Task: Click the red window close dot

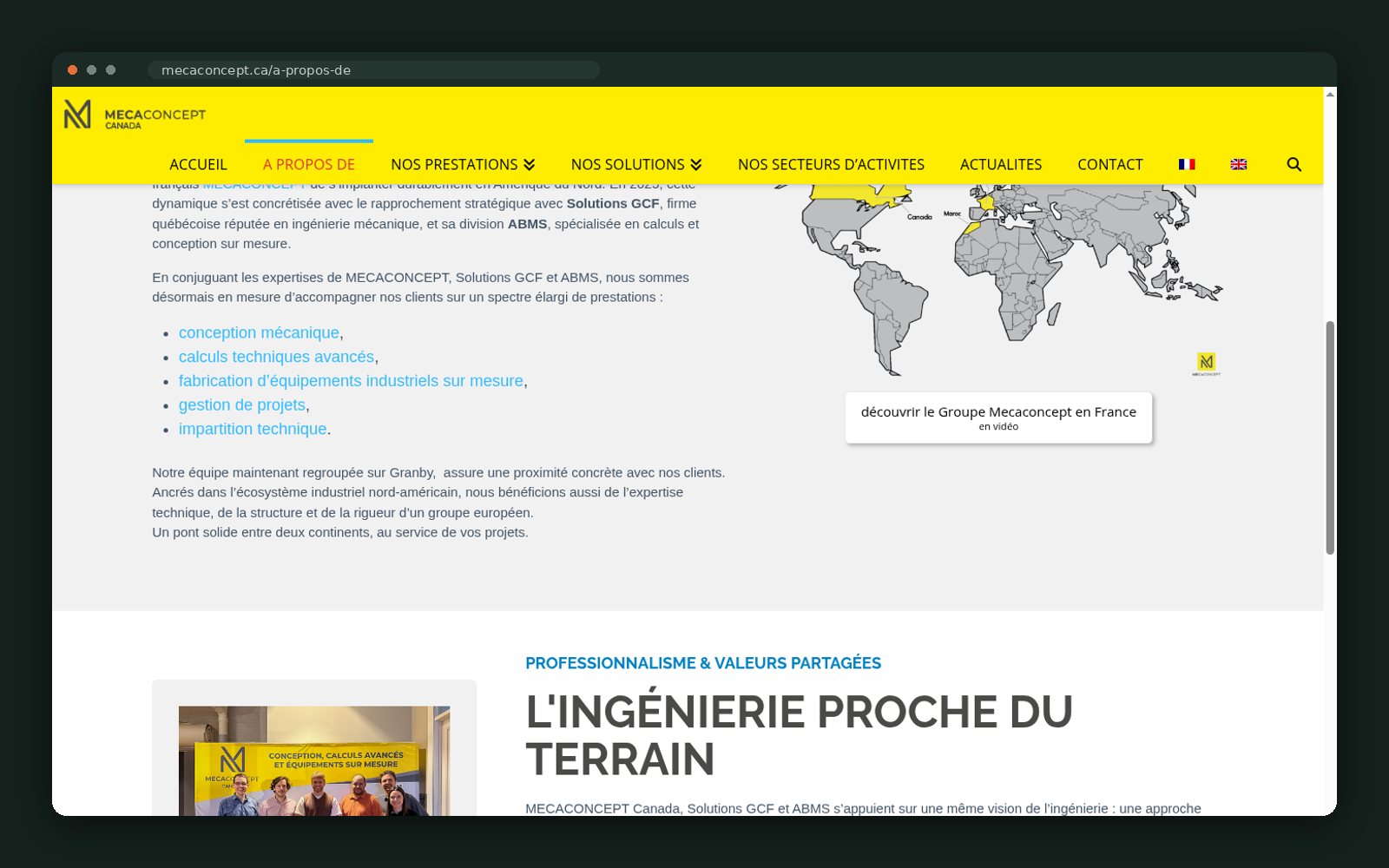Action: [73, 69]
